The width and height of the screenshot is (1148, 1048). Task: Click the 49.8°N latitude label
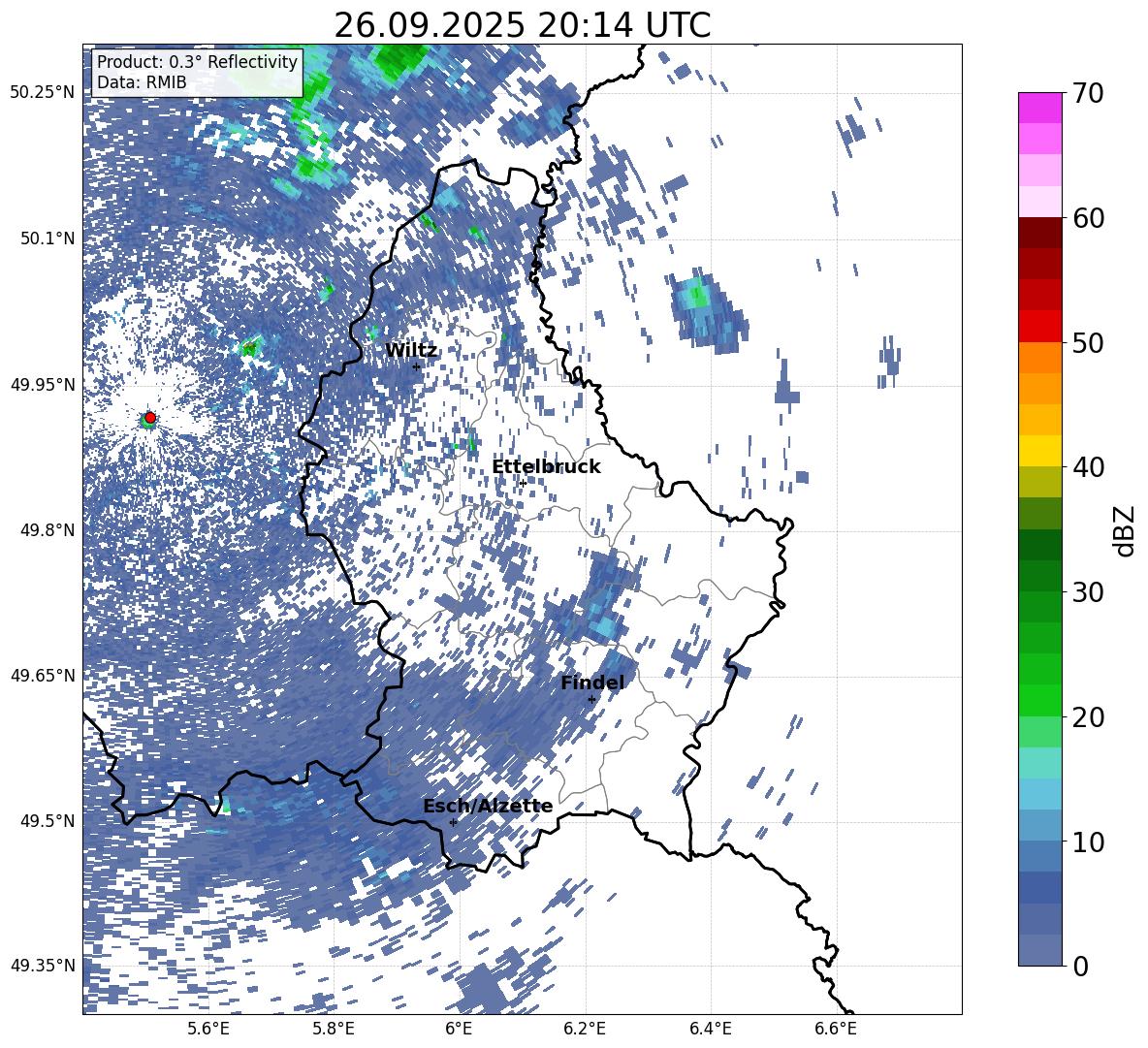(x=48, y=530)
